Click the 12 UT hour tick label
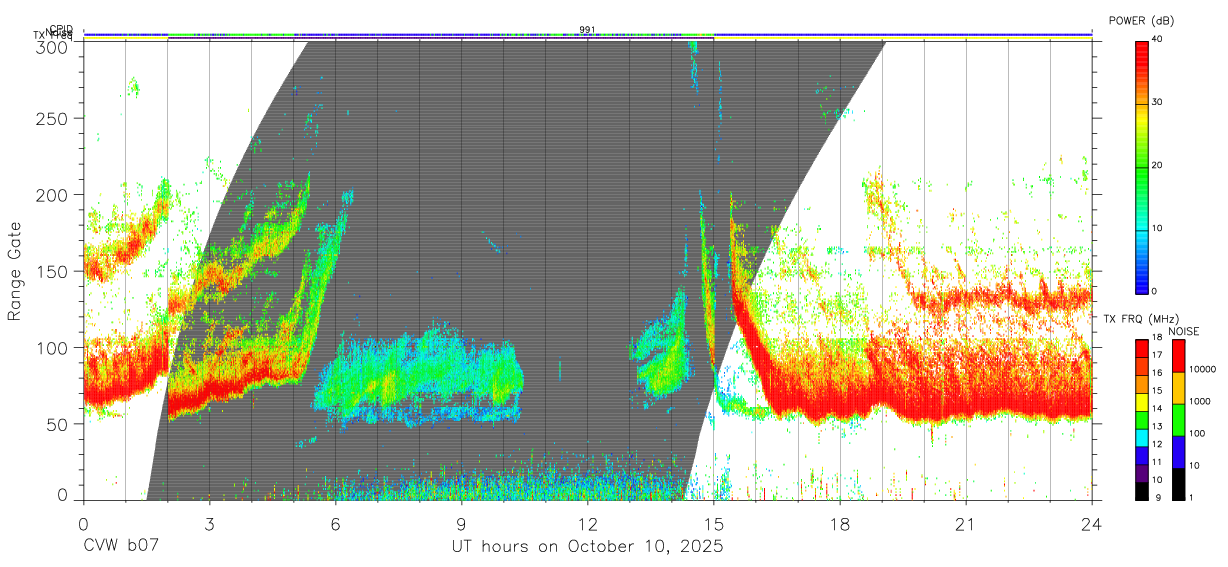 (588, 524)
